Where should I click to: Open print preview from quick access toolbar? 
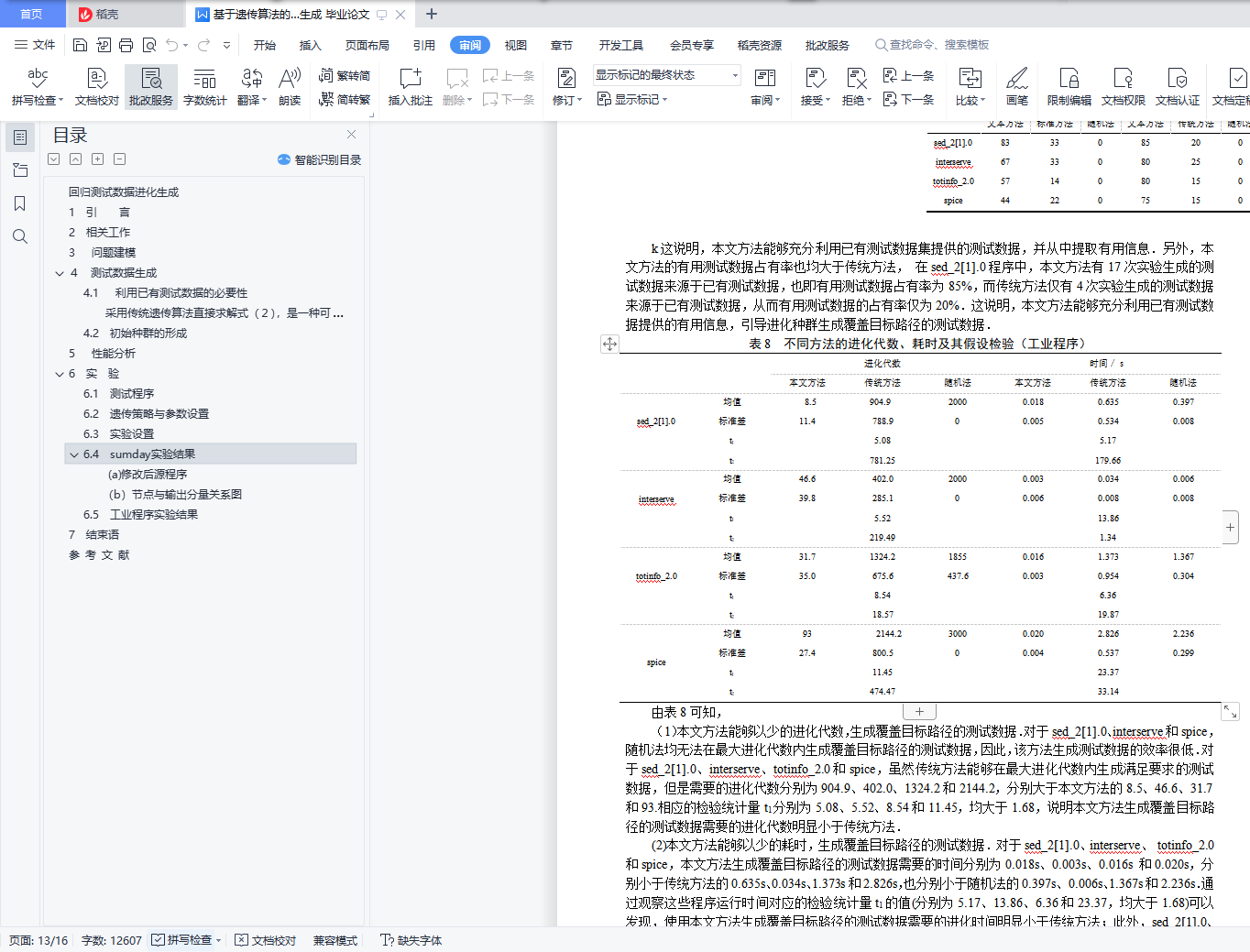149,45
